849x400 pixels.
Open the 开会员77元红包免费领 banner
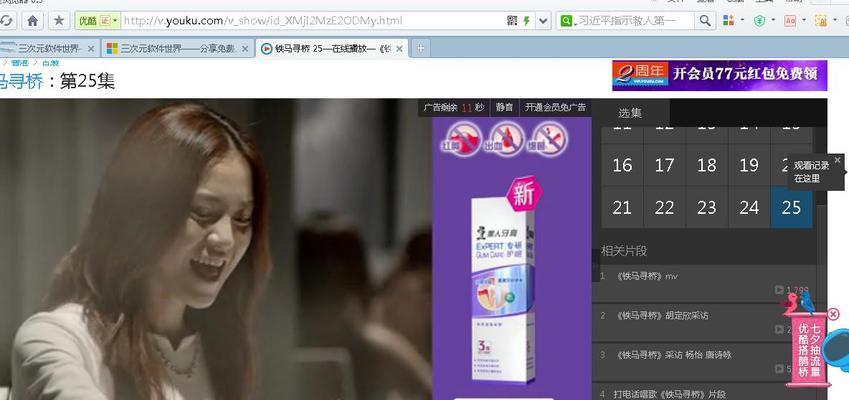click(x=720, y=75)
